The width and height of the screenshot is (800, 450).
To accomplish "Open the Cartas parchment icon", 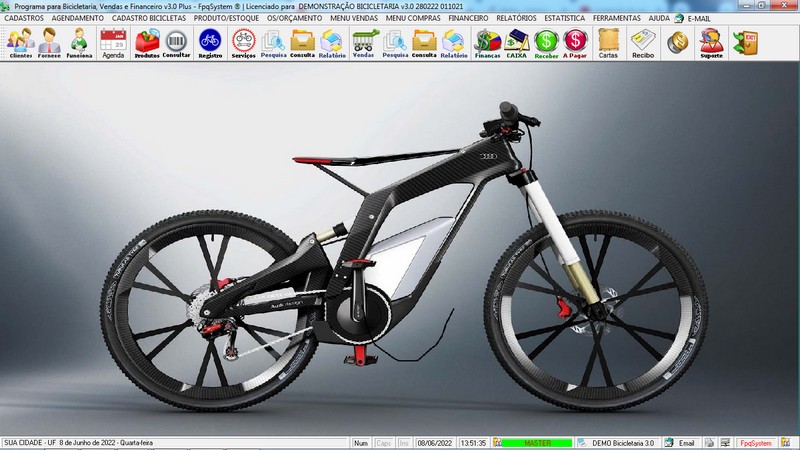I will click(x=608, y=43).
